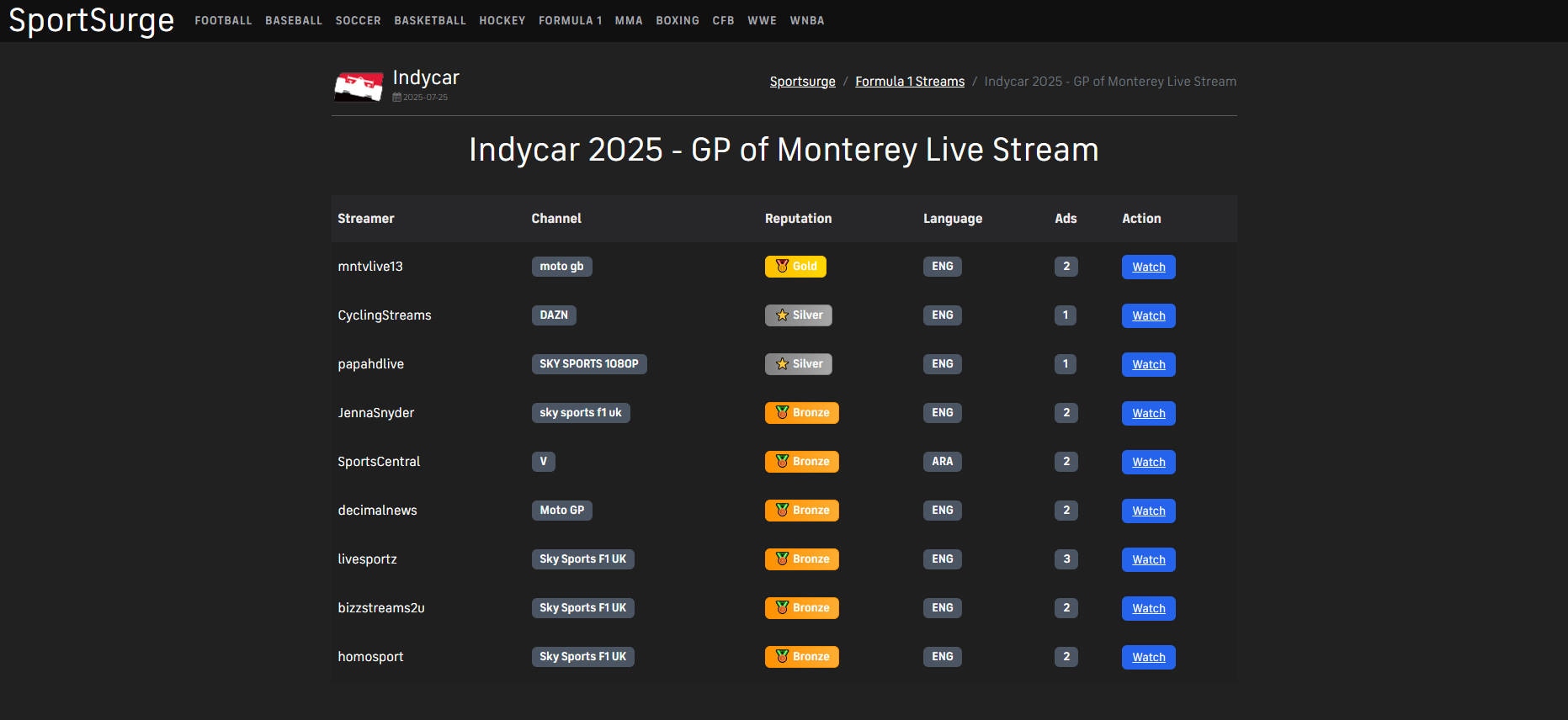The image size is (1568, 720).
Task: Select streamer name mntvlive13
Action: click(370, 267)
